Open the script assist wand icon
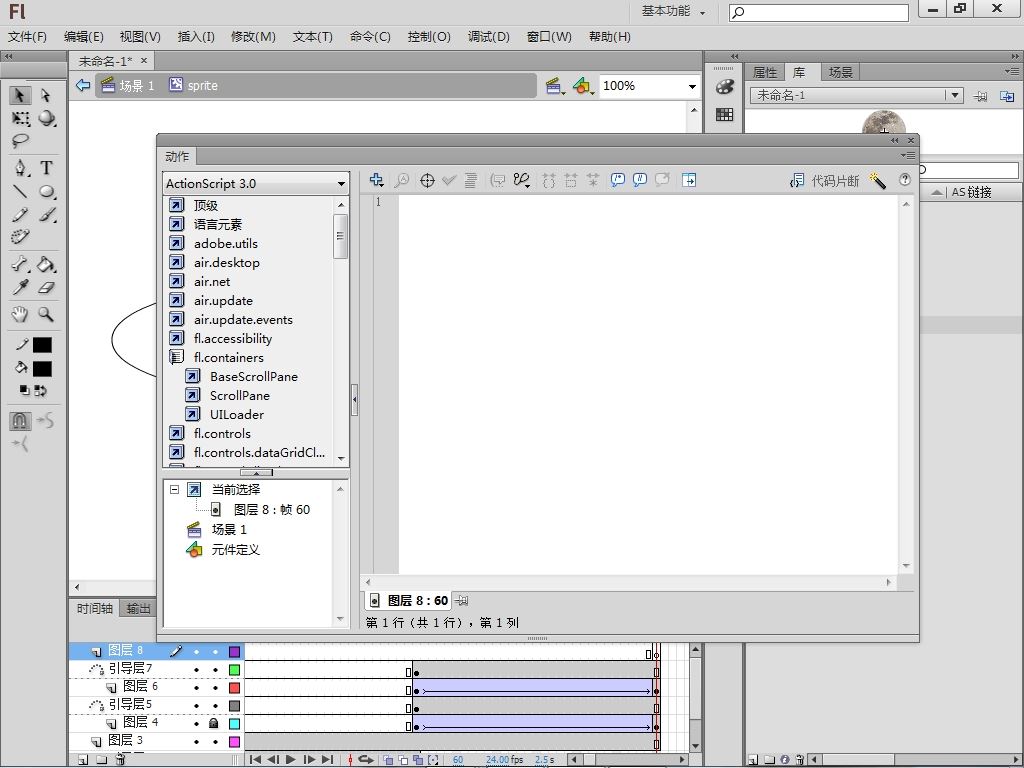 (x=877, y=180)
